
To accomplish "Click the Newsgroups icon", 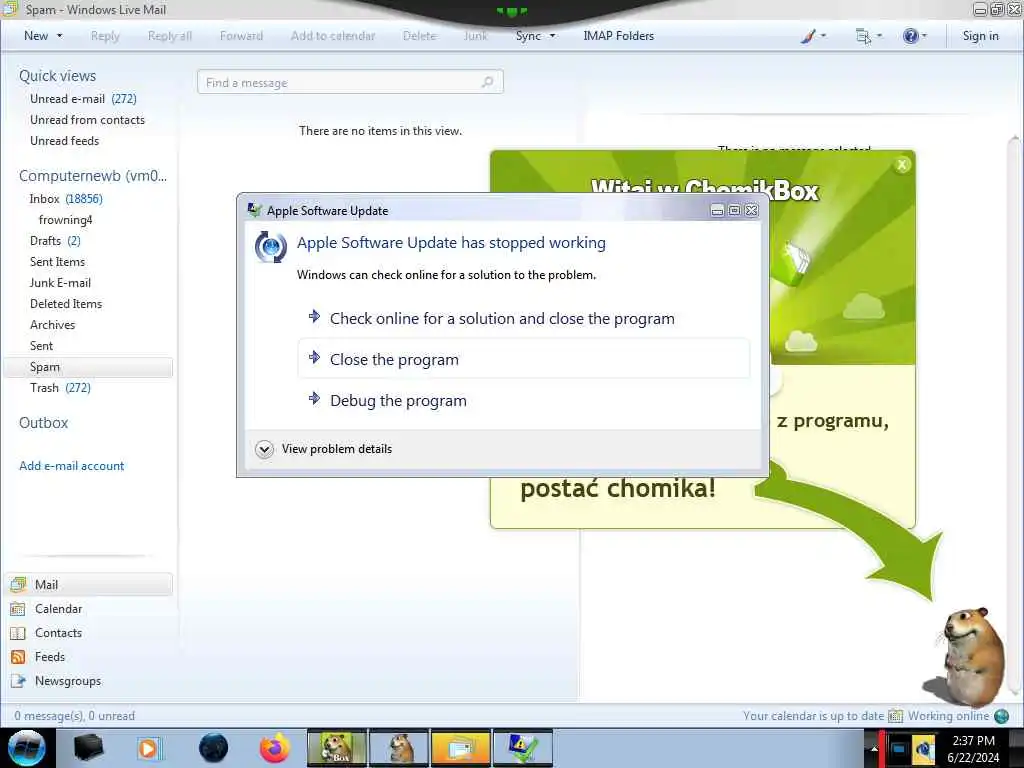I will [x=18, y=681].
